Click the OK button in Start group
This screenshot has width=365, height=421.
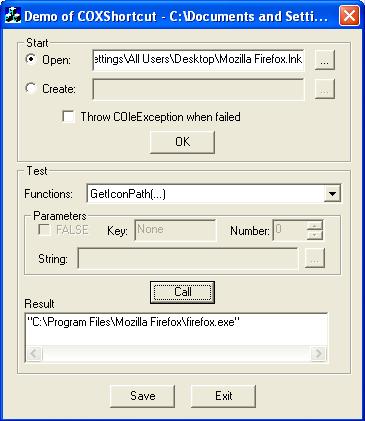182,142
